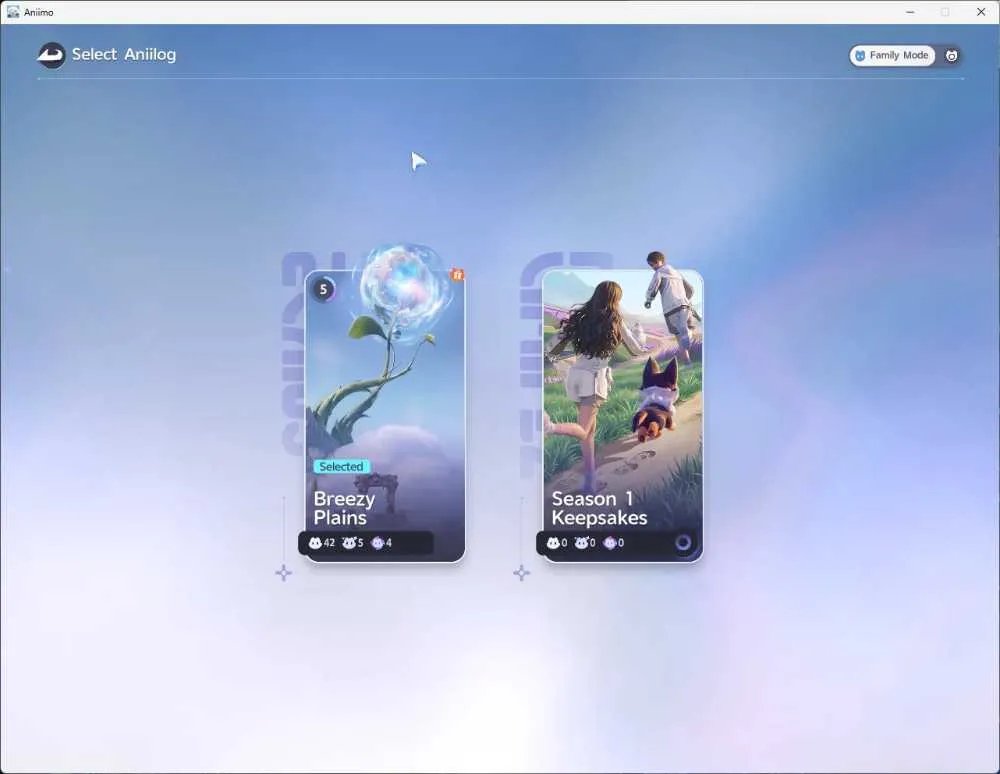Click the ring icon on Season 1 Keepsakes

[x=683, y=543]
